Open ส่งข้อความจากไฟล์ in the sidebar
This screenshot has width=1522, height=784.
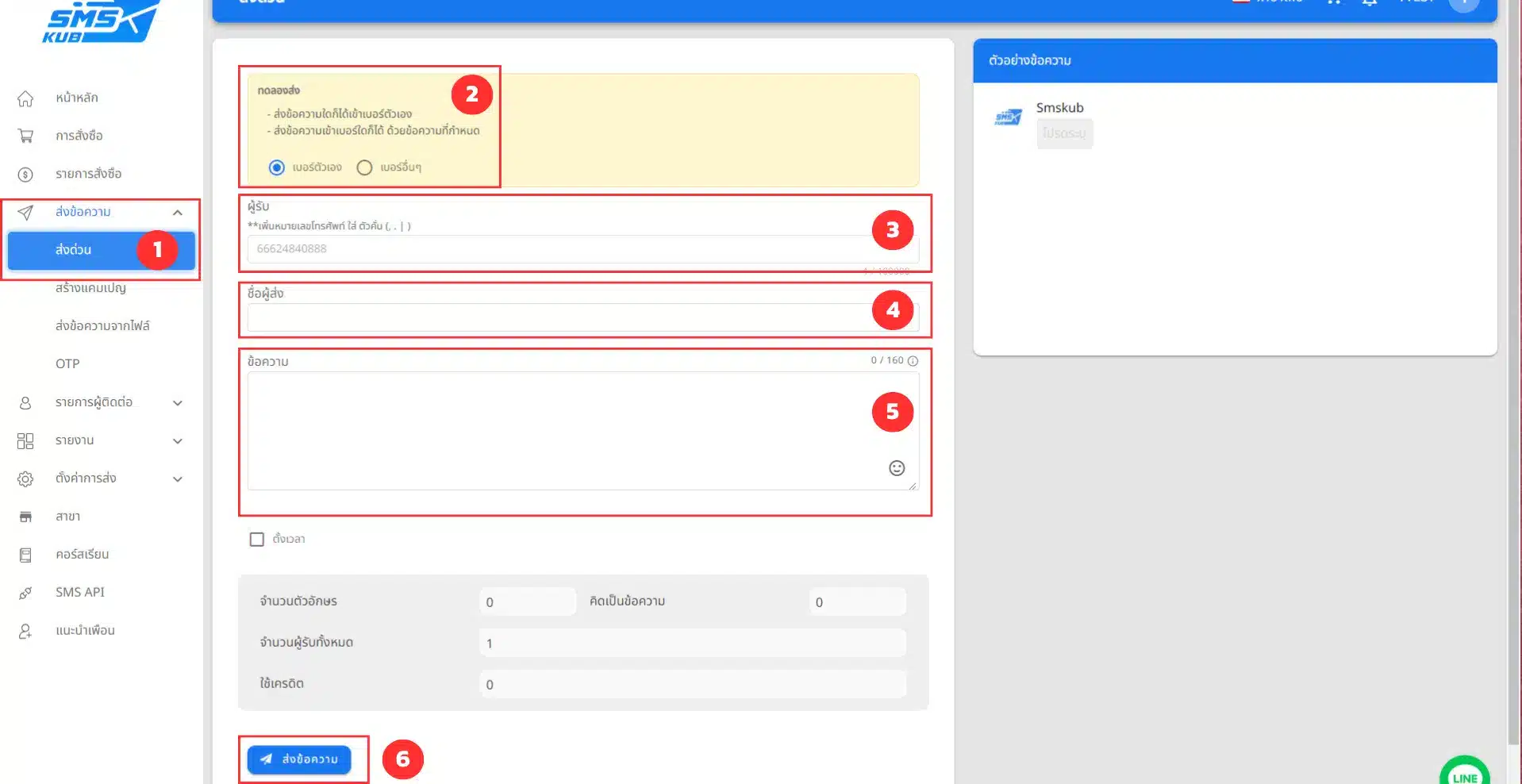click(102, 326)
